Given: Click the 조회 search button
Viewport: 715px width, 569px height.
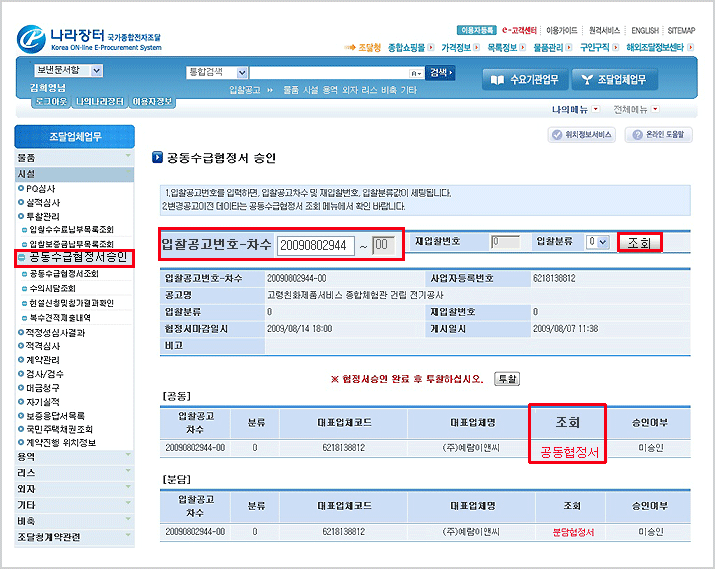Looking at the screenshot, I should [x=639, y=243].
